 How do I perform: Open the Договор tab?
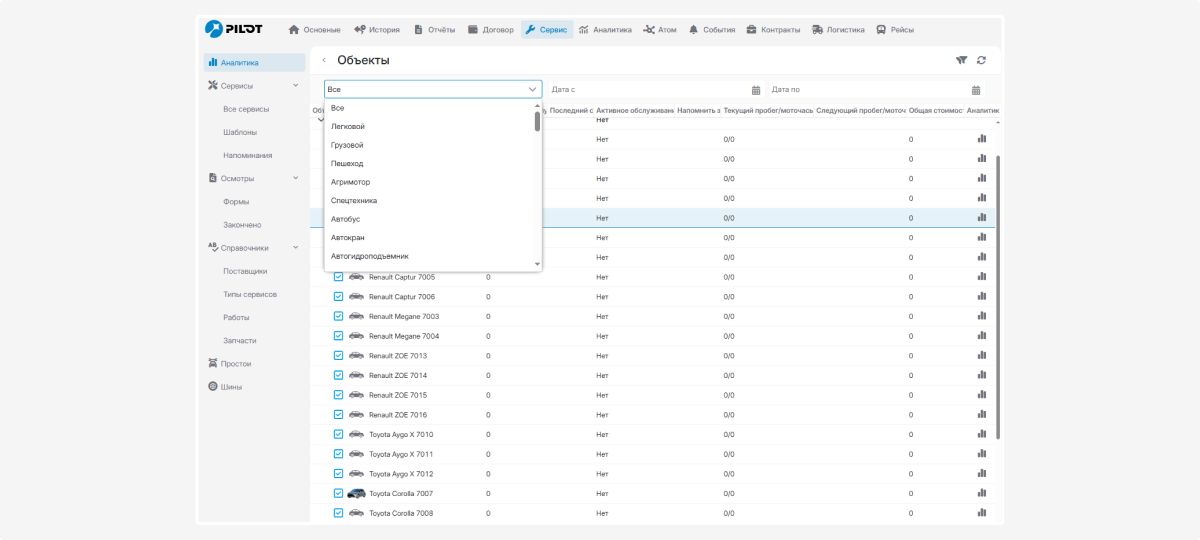(490, 29)
